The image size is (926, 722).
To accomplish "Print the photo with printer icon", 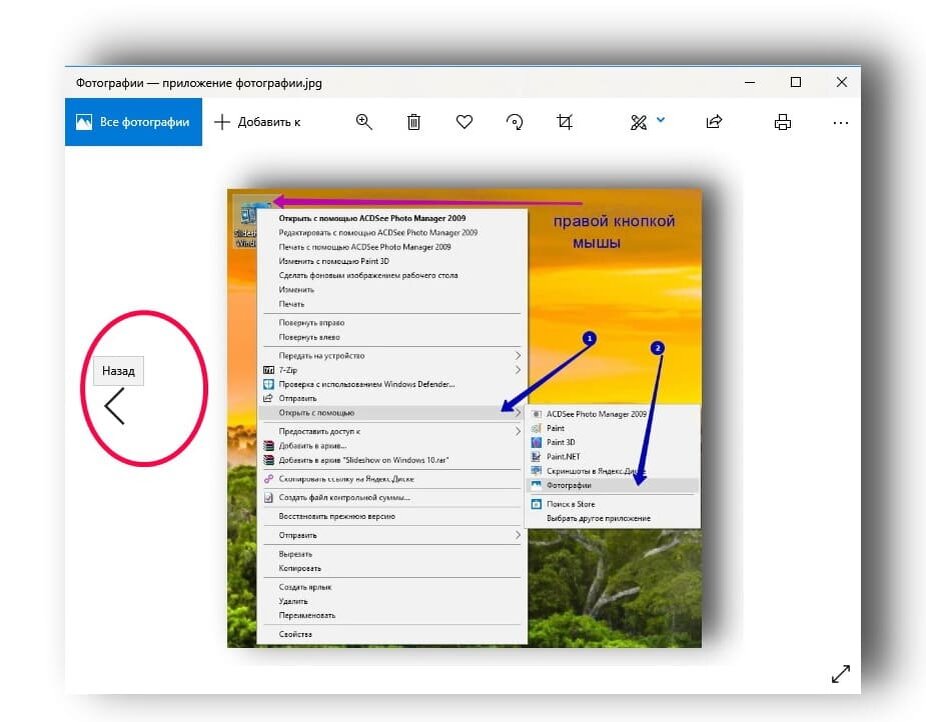I will (x=781, y=121).
